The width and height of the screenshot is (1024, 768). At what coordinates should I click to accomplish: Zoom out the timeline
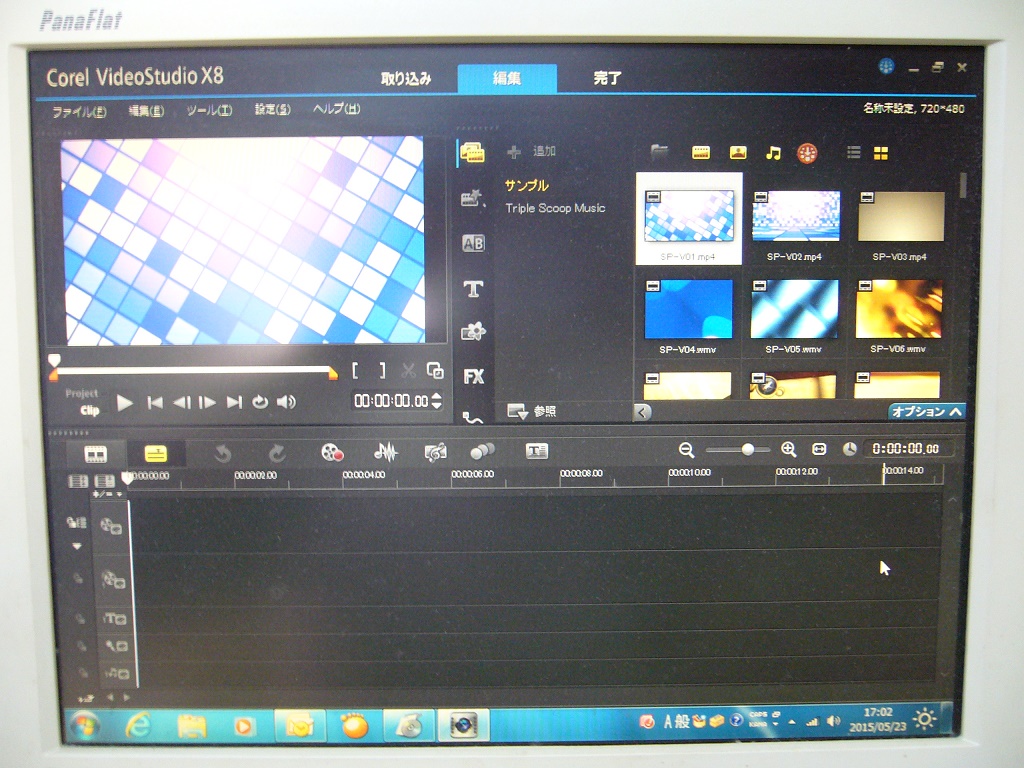686,450
